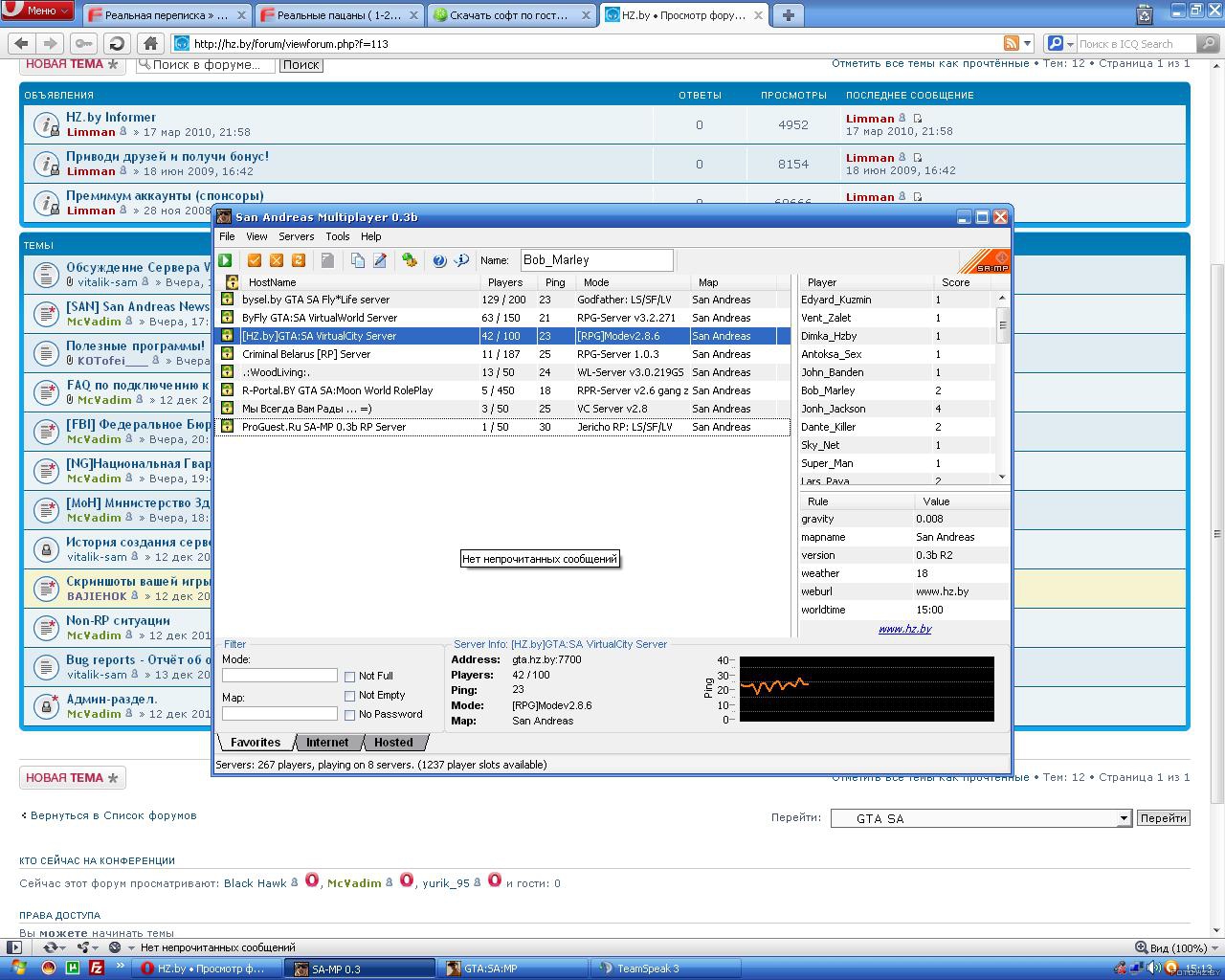Click the lock column header icon in server list
Screen dimensions: 1225x980
tap(232, 281)
